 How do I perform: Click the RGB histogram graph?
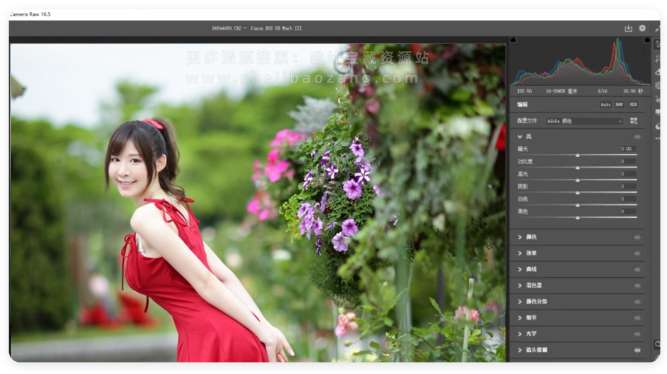580,61
